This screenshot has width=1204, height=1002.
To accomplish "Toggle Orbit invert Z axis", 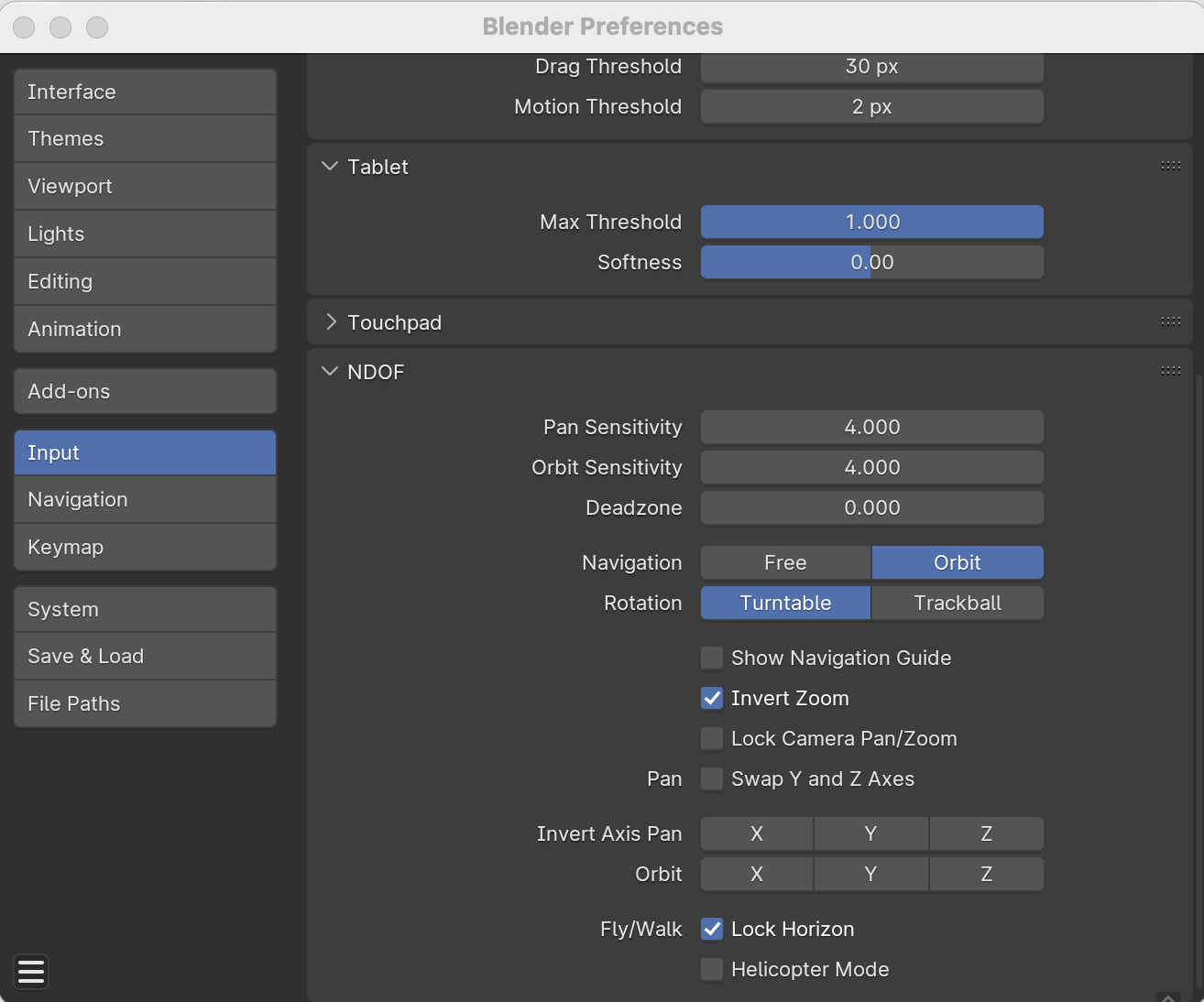I will [987, 874].
